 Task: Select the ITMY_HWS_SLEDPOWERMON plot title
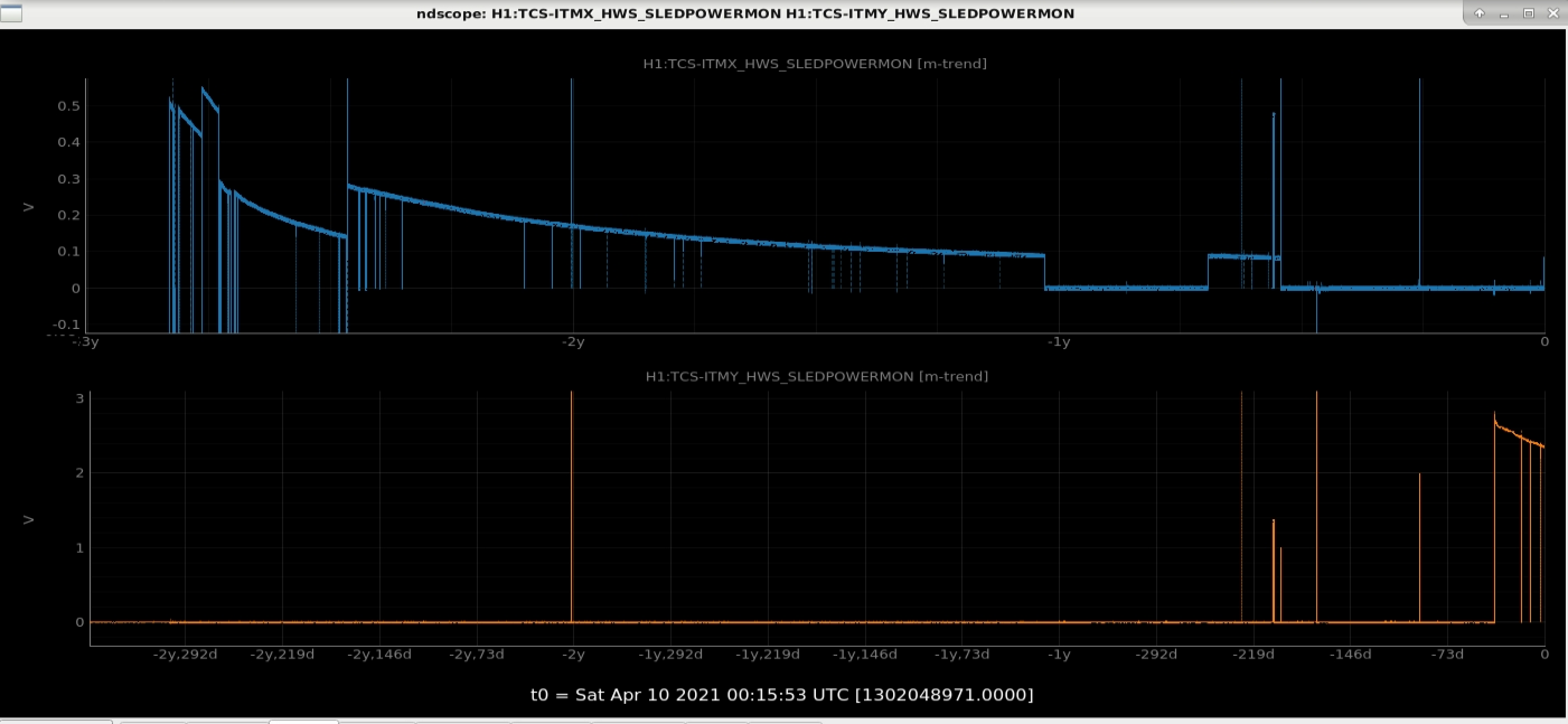coord(816,377)
